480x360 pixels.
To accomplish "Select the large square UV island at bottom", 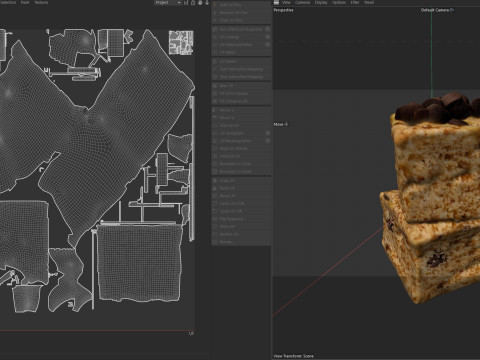I will pyautogui.click(x=139, y=263).
